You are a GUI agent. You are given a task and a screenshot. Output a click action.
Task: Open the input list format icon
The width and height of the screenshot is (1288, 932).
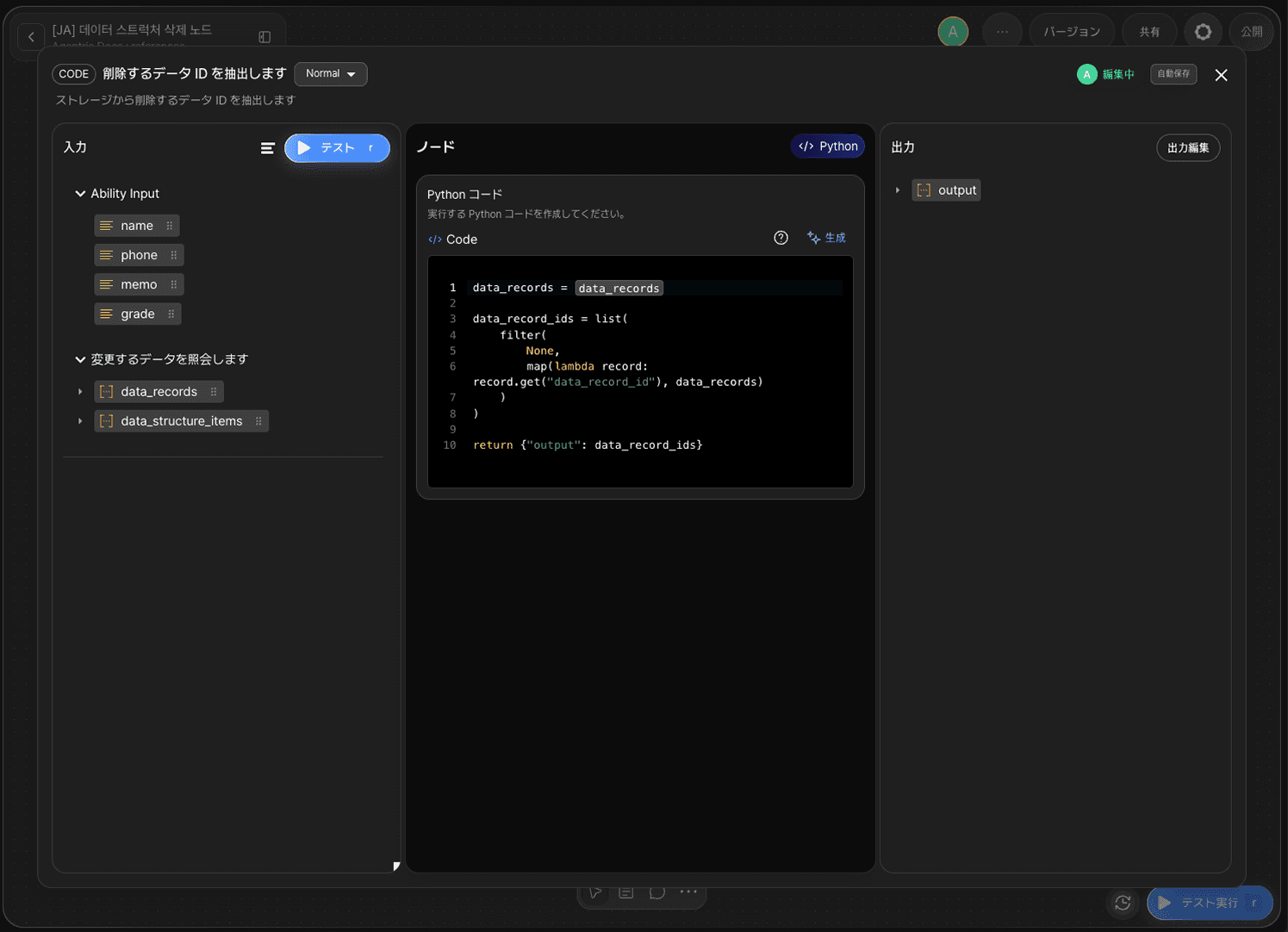tap(268, 148)
